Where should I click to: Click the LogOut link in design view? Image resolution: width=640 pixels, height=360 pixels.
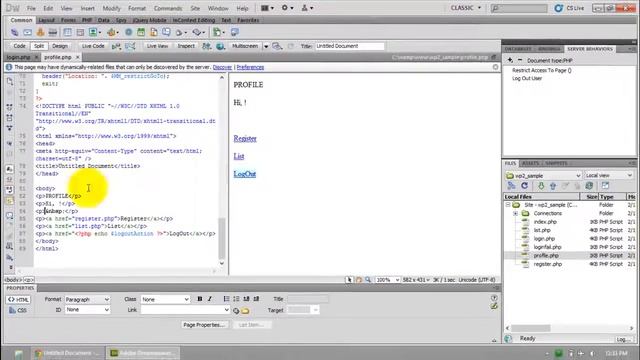244,174
